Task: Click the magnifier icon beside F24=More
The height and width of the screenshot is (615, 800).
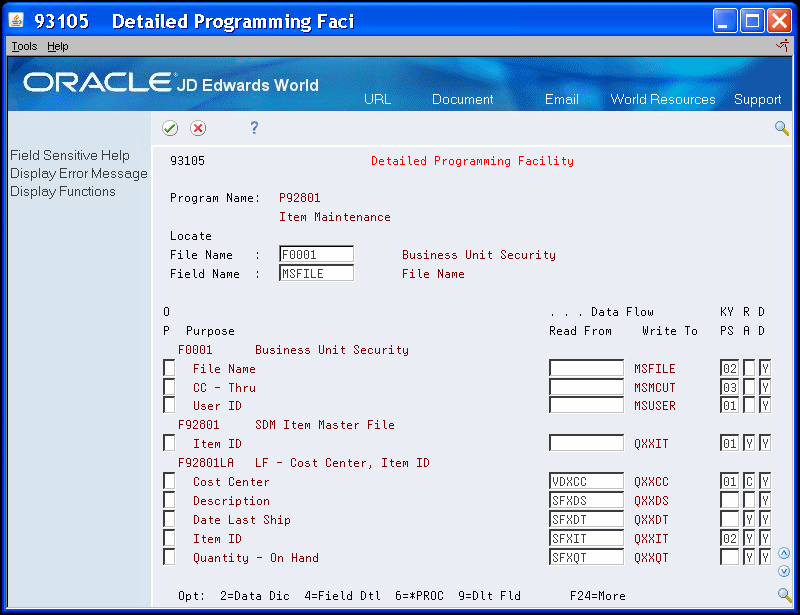Action: [785, 595]
